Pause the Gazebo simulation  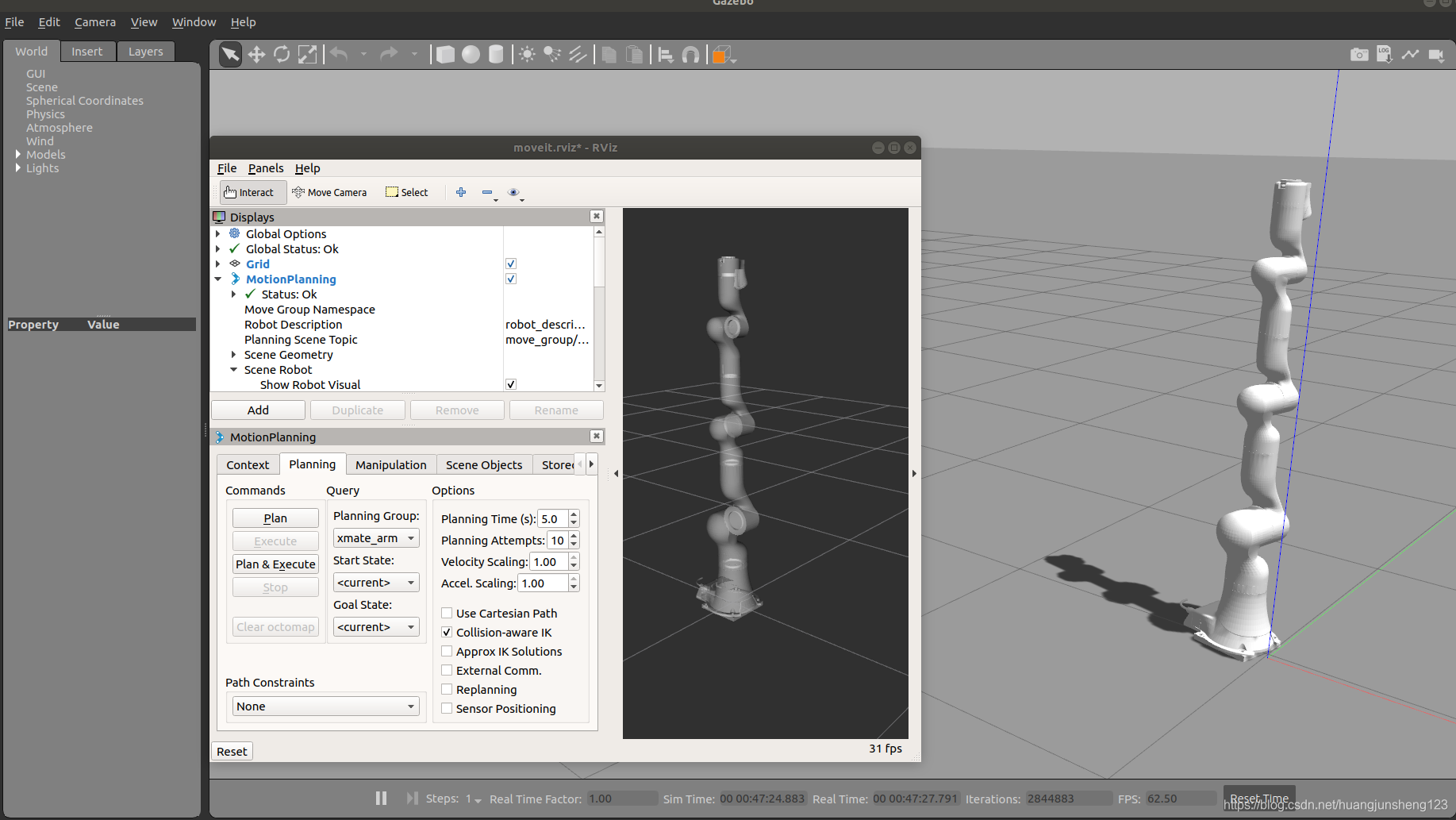(x=381, y=798)
